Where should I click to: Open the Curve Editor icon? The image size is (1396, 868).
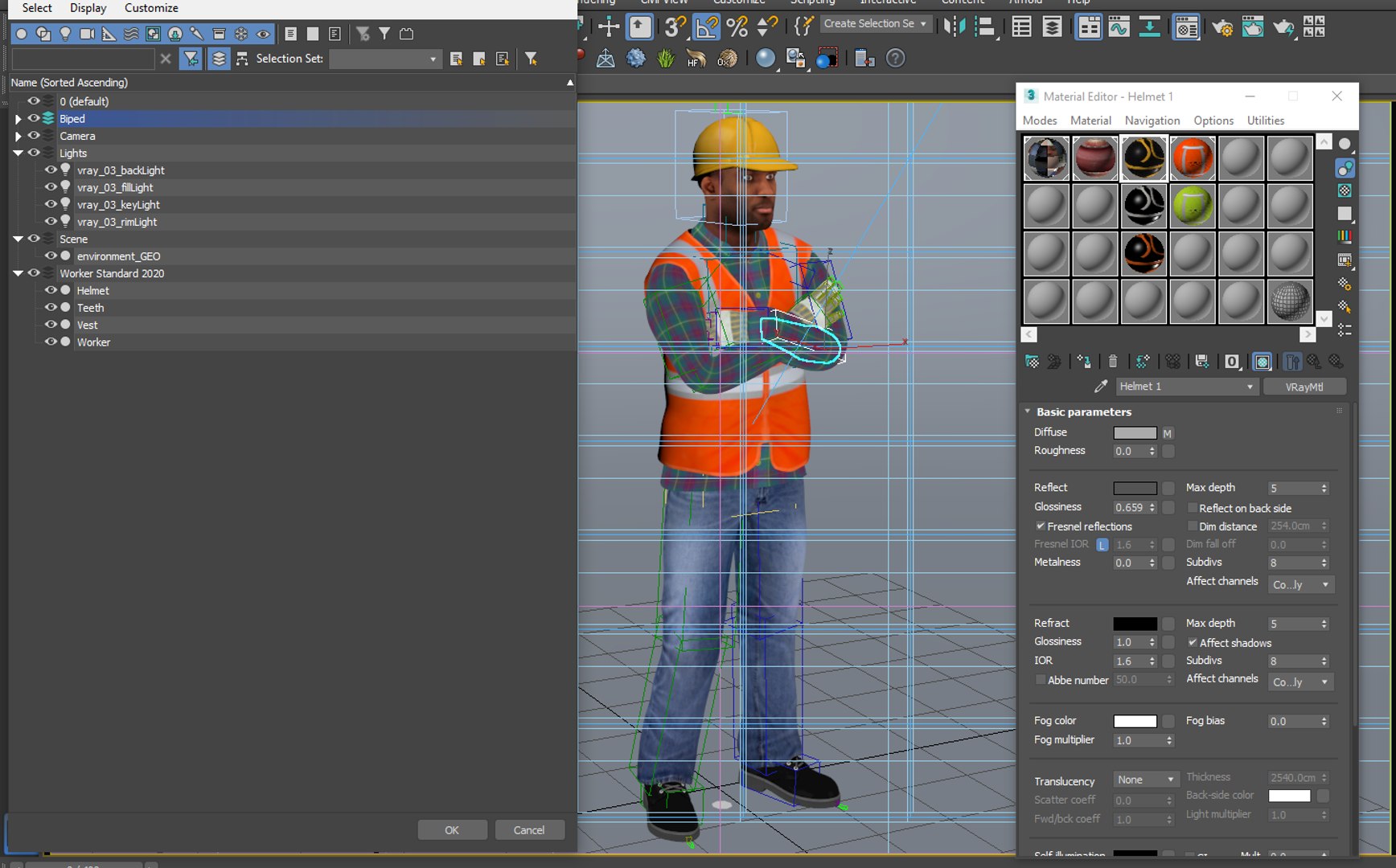point(1119,27)
